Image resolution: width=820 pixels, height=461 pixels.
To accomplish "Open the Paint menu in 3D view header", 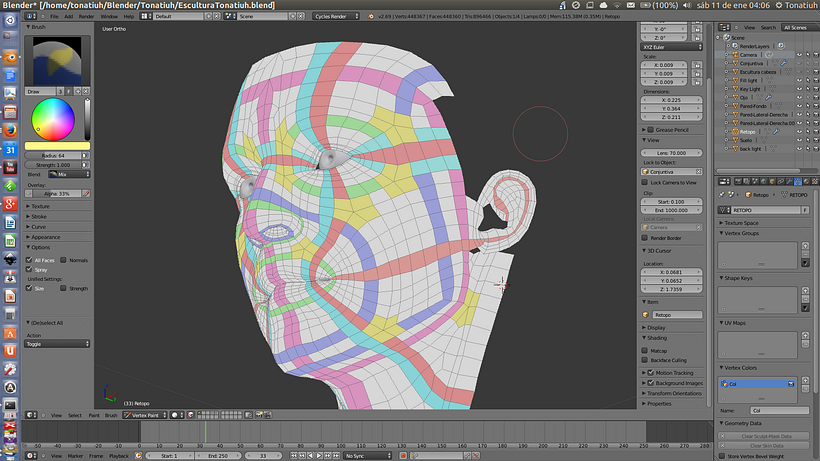I will [94, 415].
